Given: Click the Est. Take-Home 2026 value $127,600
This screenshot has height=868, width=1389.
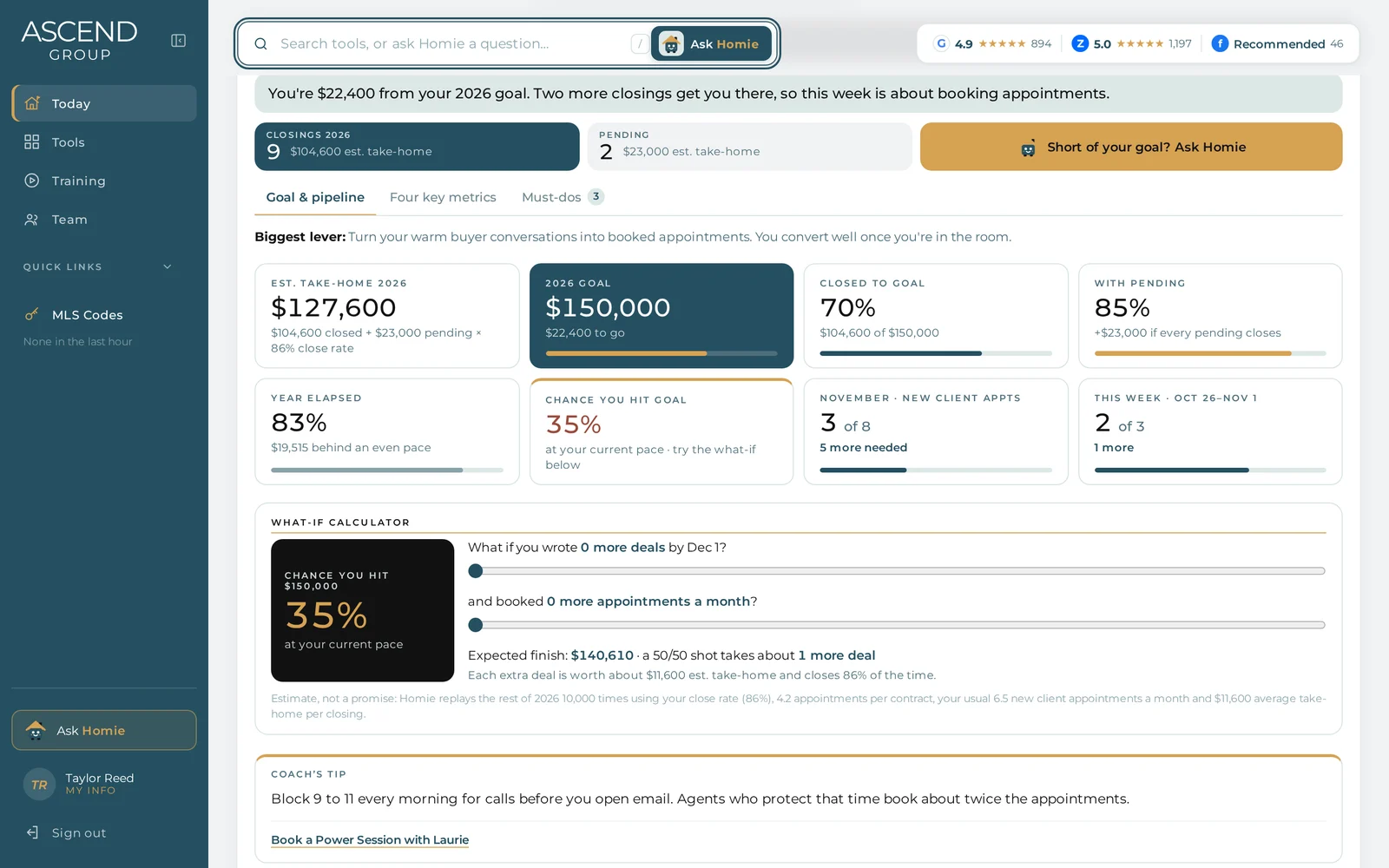Looking at the screenshot, I should coord(333,307).
